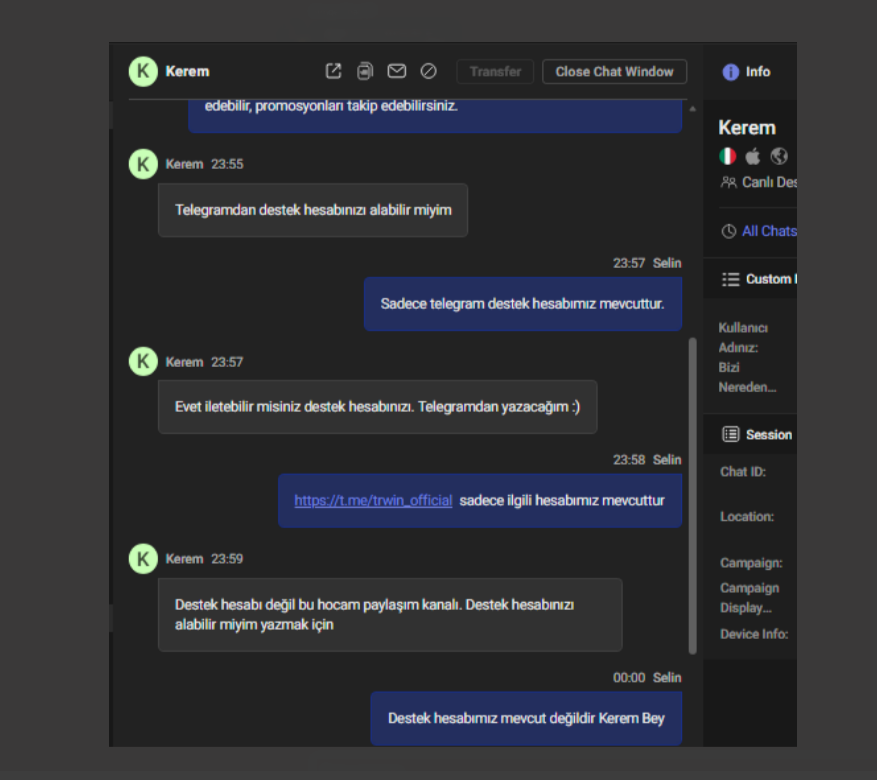This screenshot has width=877, height=780.
Task: Open the Info tab
Action: pos(747,72)
